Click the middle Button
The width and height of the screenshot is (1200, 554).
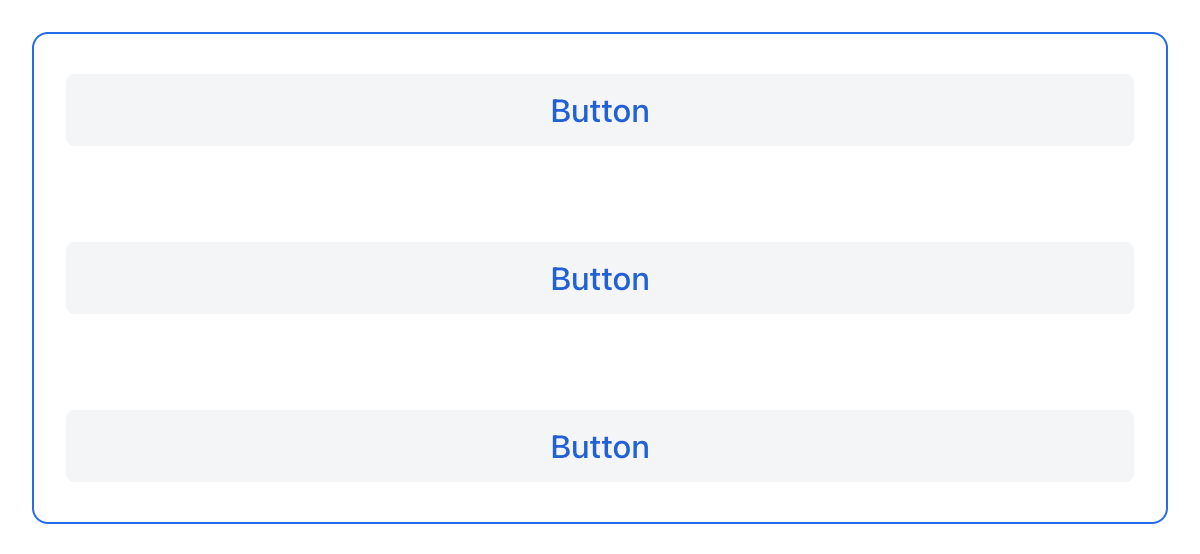(x=600, y=278)
